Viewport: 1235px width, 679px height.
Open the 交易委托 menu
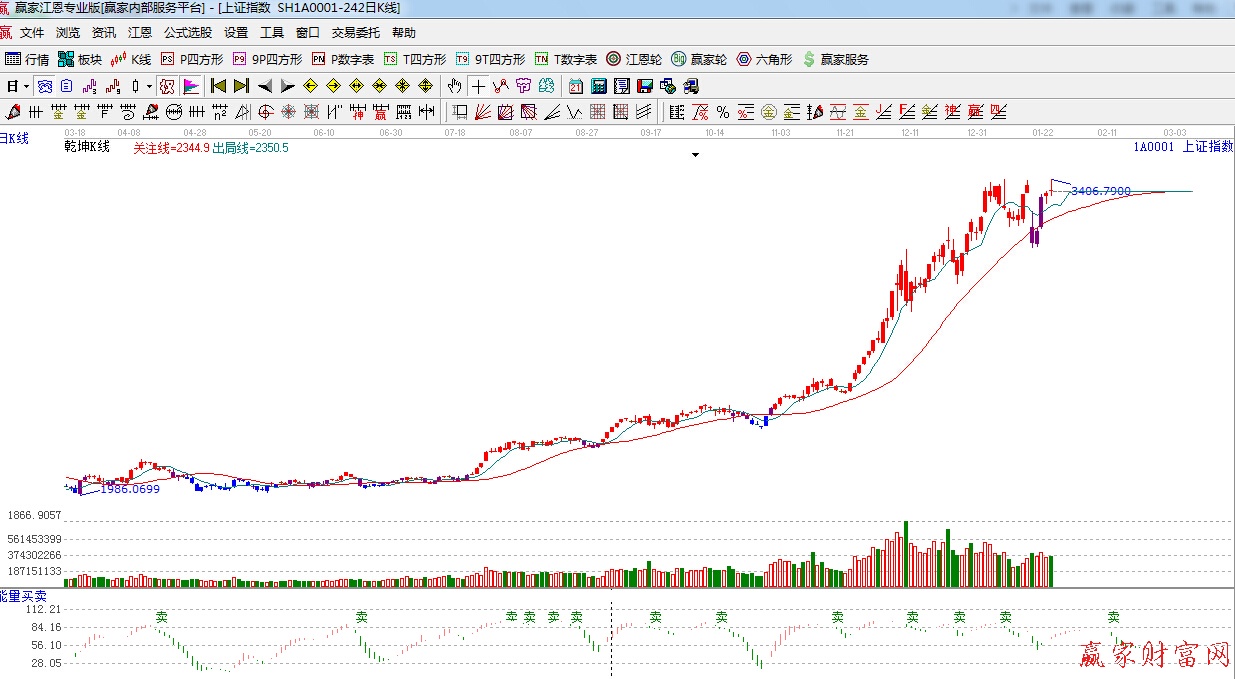pyautogui.click(x=356, y=33)
